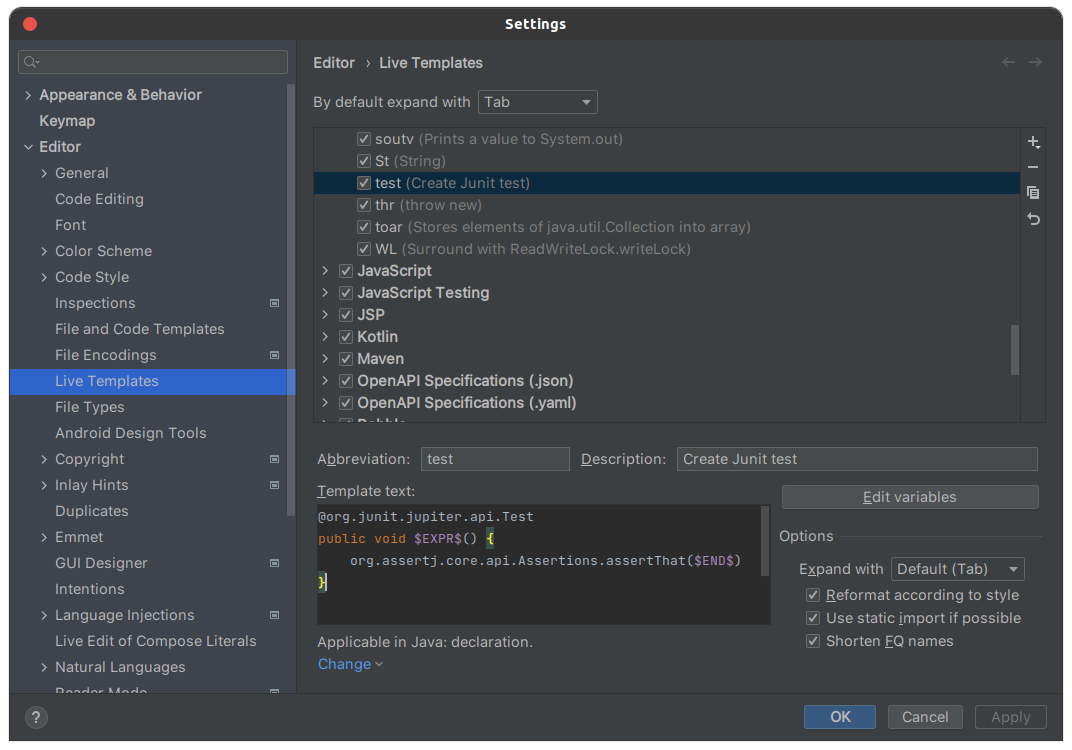This screenshot has width=1072, height=750.
Task: Open Duplicates settings page
Action: 92,511
